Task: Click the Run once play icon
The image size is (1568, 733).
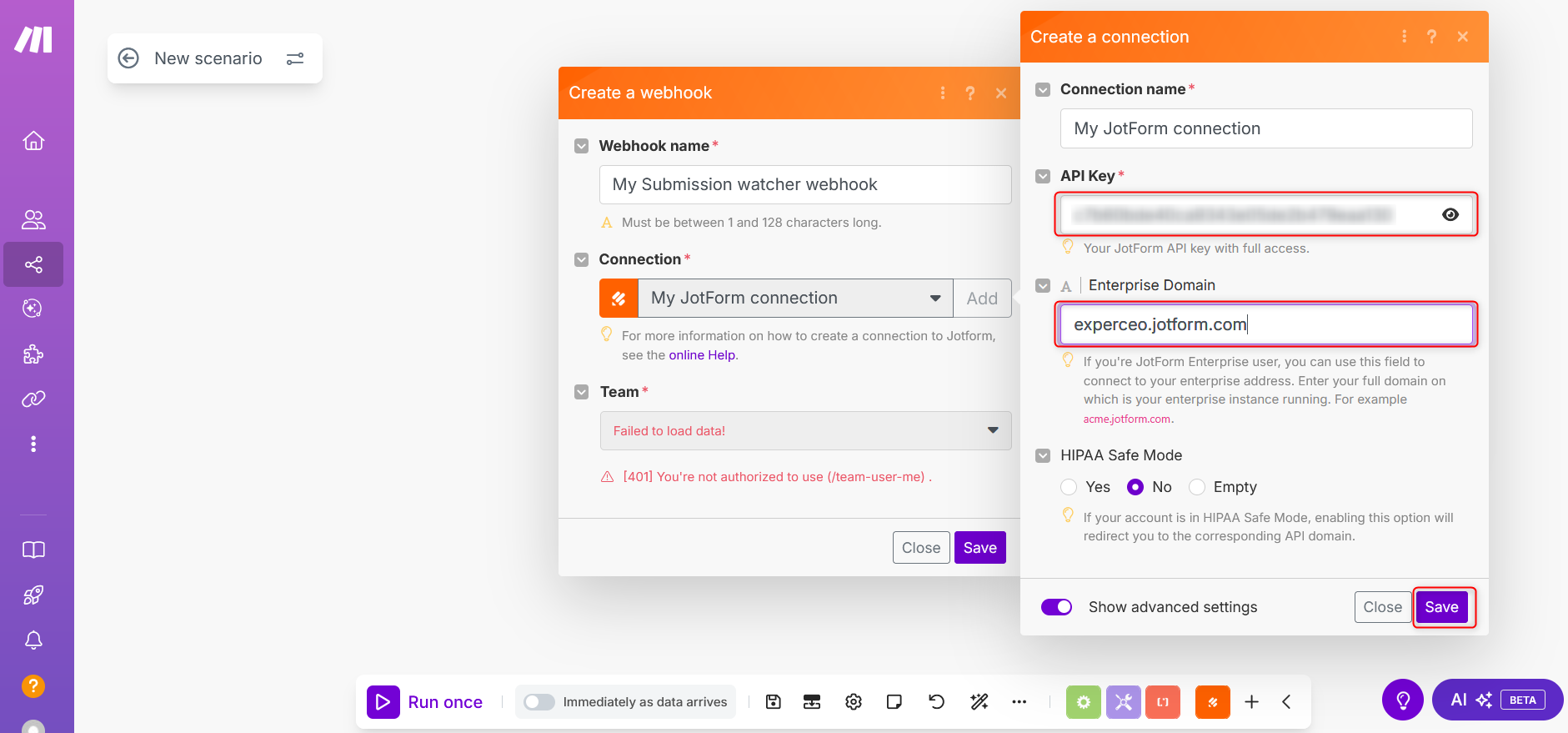Action: (x=383, y=702)
